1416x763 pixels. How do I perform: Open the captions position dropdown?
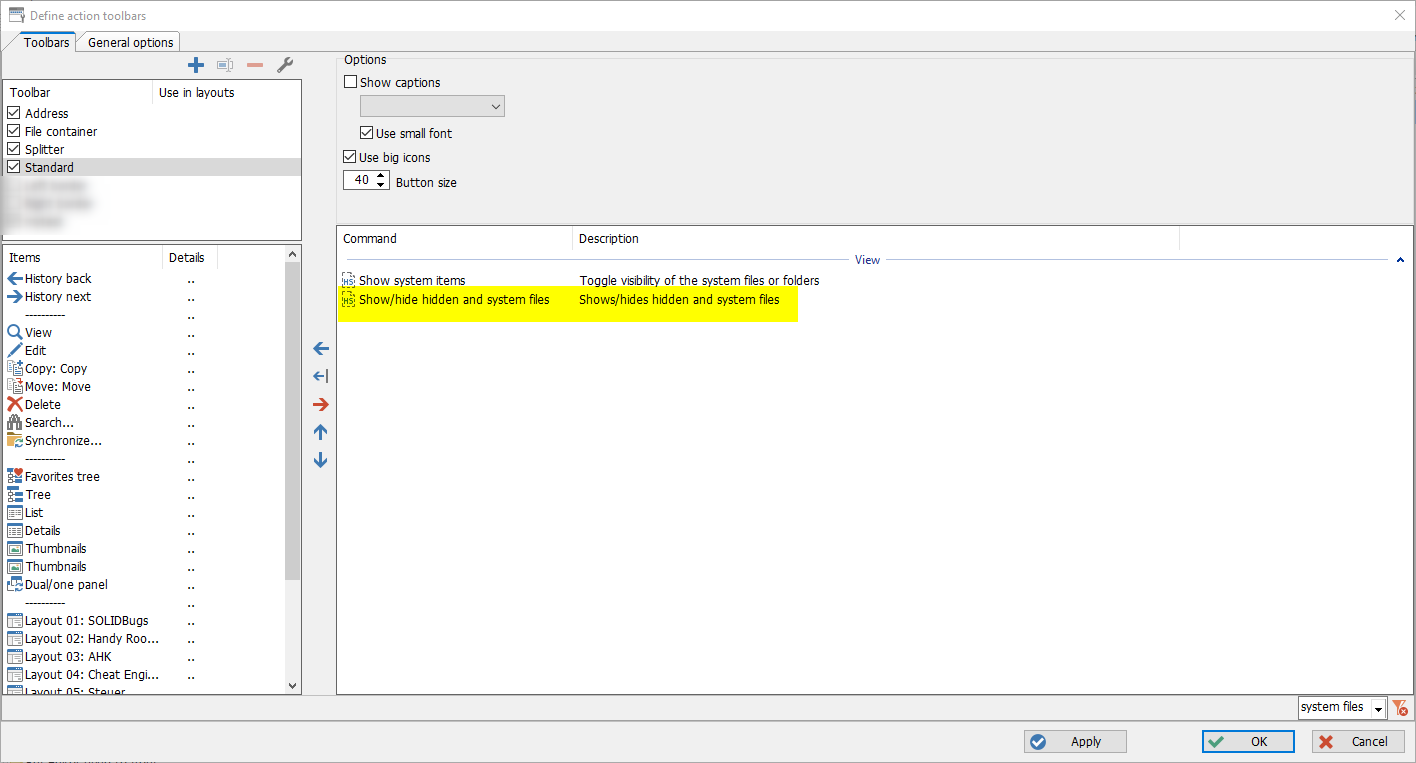(x=432, y=106)
